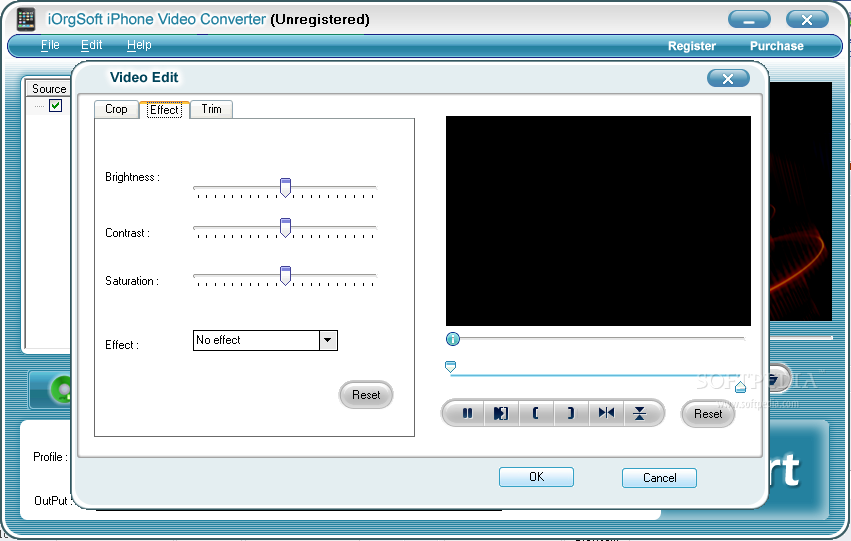Open the File menu
851x541 pixels.
[50, 45]
